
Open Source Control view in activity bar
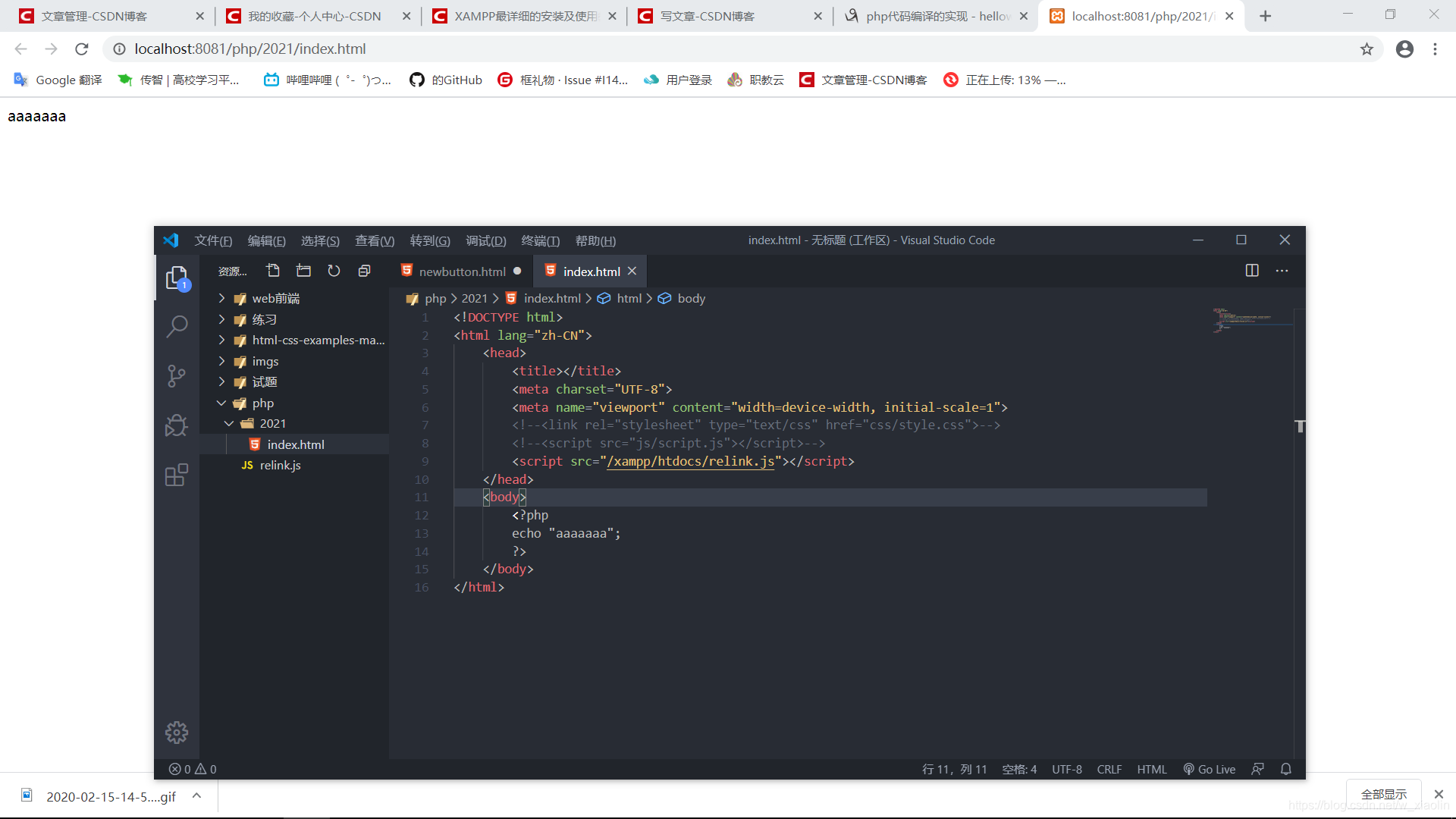tap(177, 376)
